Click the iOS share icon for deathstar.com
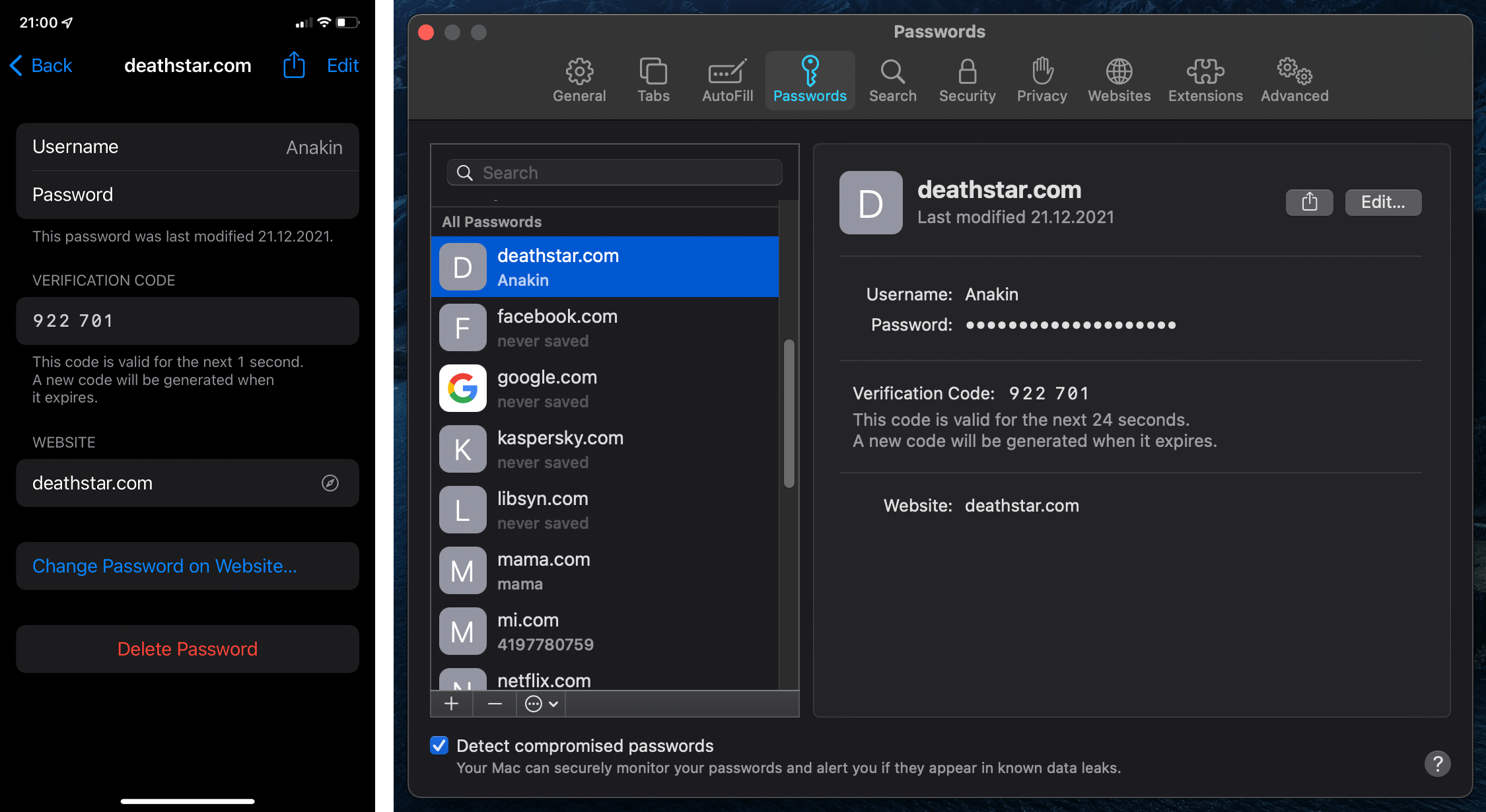The height and width of the screenshot is (812, 1486). (297, 65)
